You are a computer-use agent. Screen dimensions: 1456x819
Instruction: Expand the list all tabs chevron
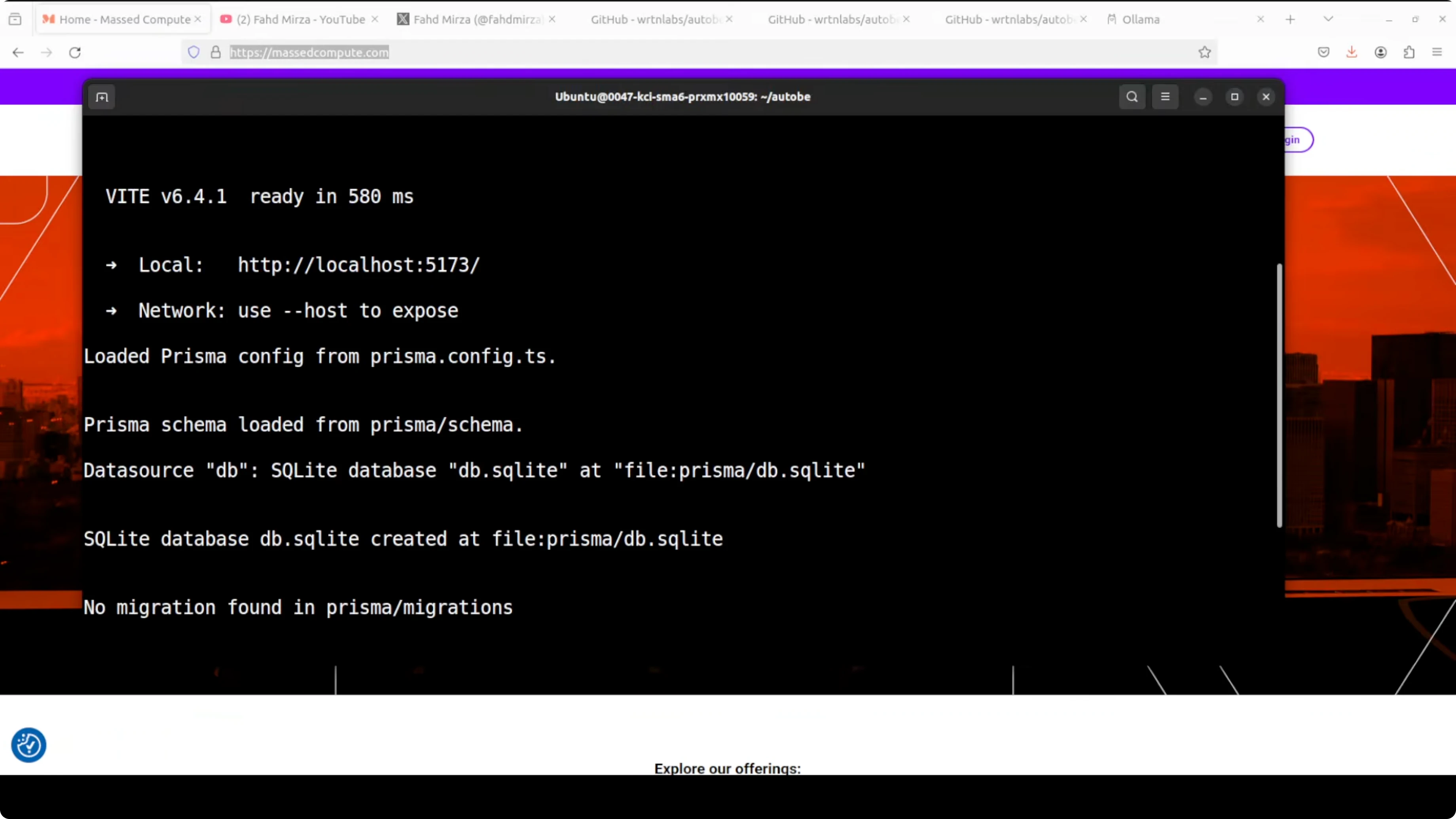coord(1328,19)
